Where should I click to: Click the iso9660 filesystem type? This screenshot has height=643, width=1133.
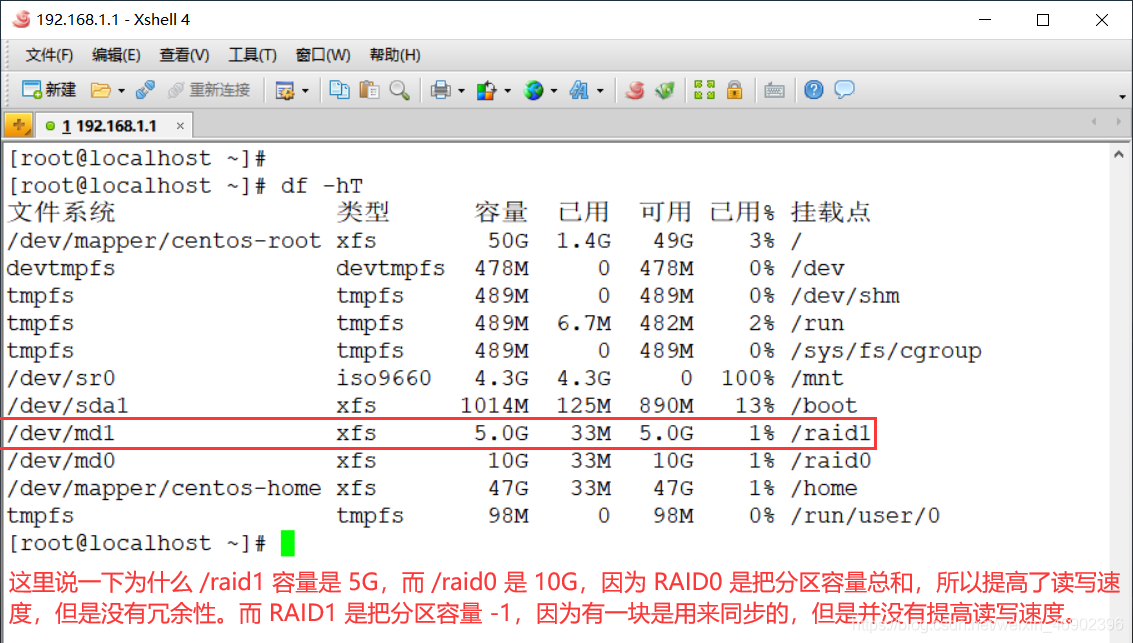coord(384,378)
